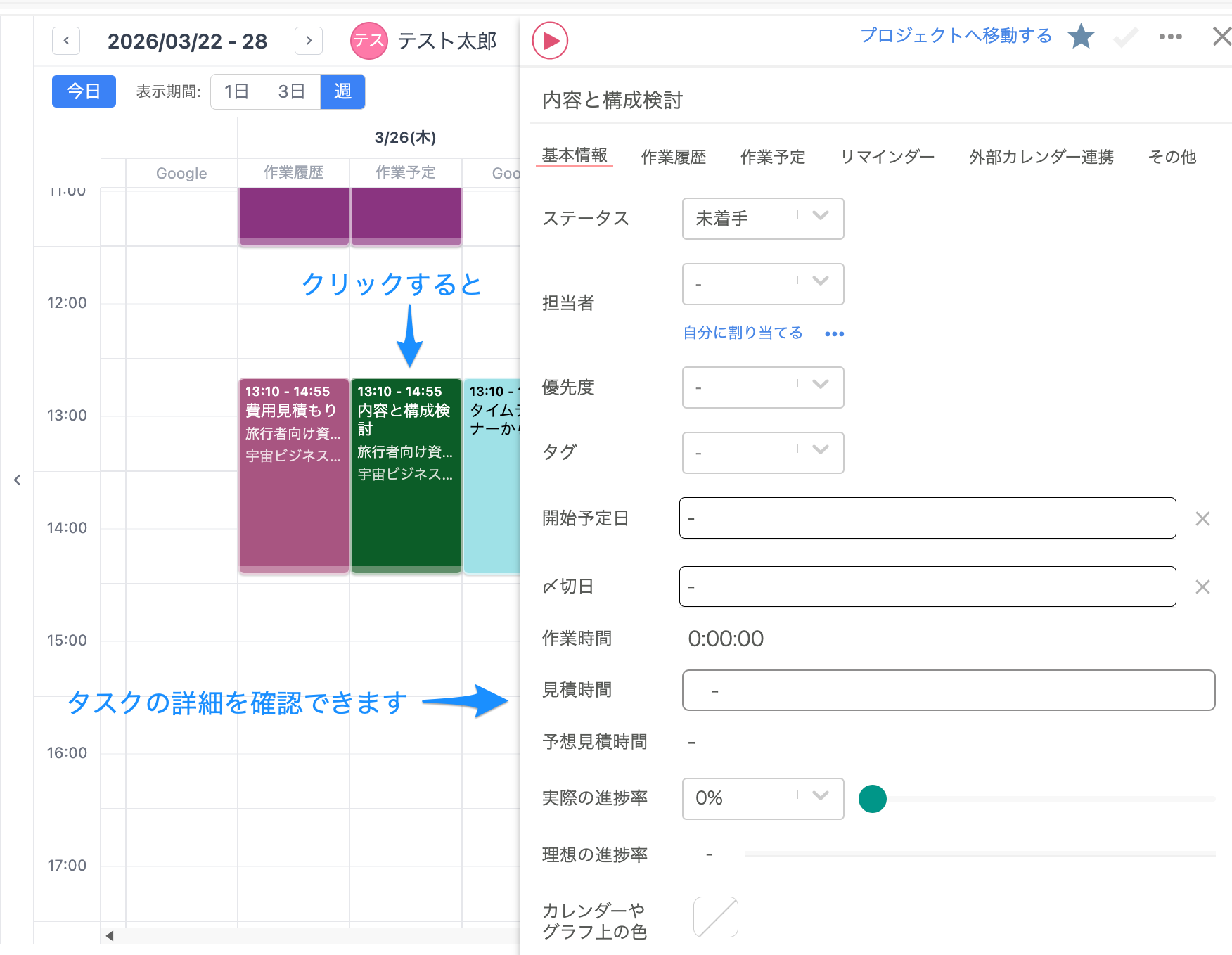Screen dimensions: 1232x955
Task: Toggle the star to favorite this task
Action: tap(1081, 37)
